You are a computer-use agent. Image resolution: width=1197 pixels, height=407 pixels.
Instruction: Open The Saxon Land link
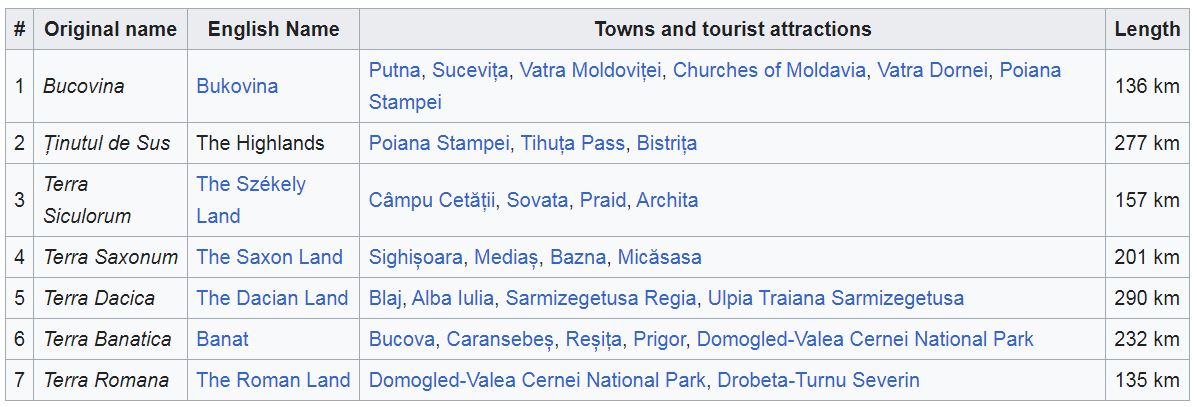[x=269, y=257]
